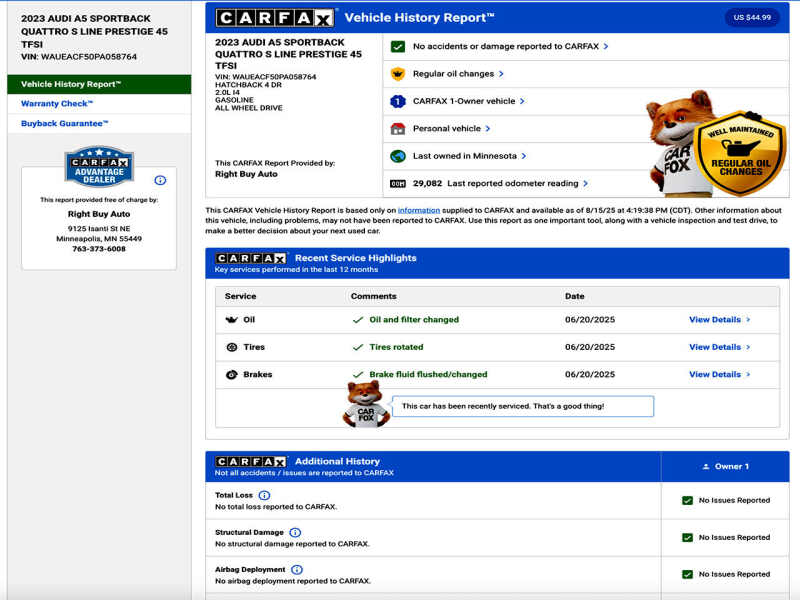Open the info icon next to Structural Damage

coord(295,533)
